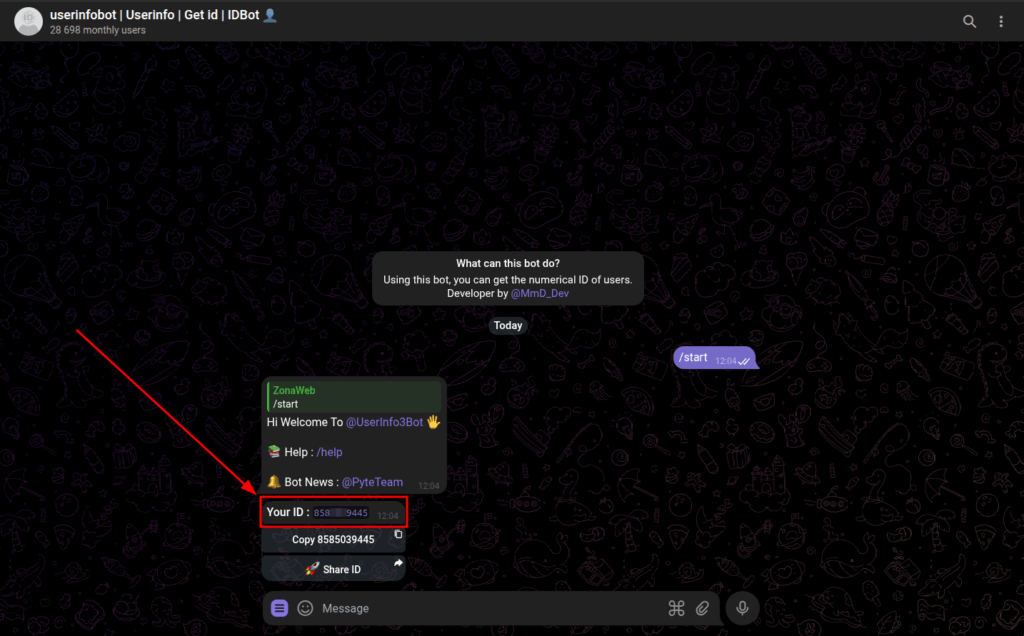1024x636 pixels.
Task: Click the Today date badge
Action: (x=508, y=325)
